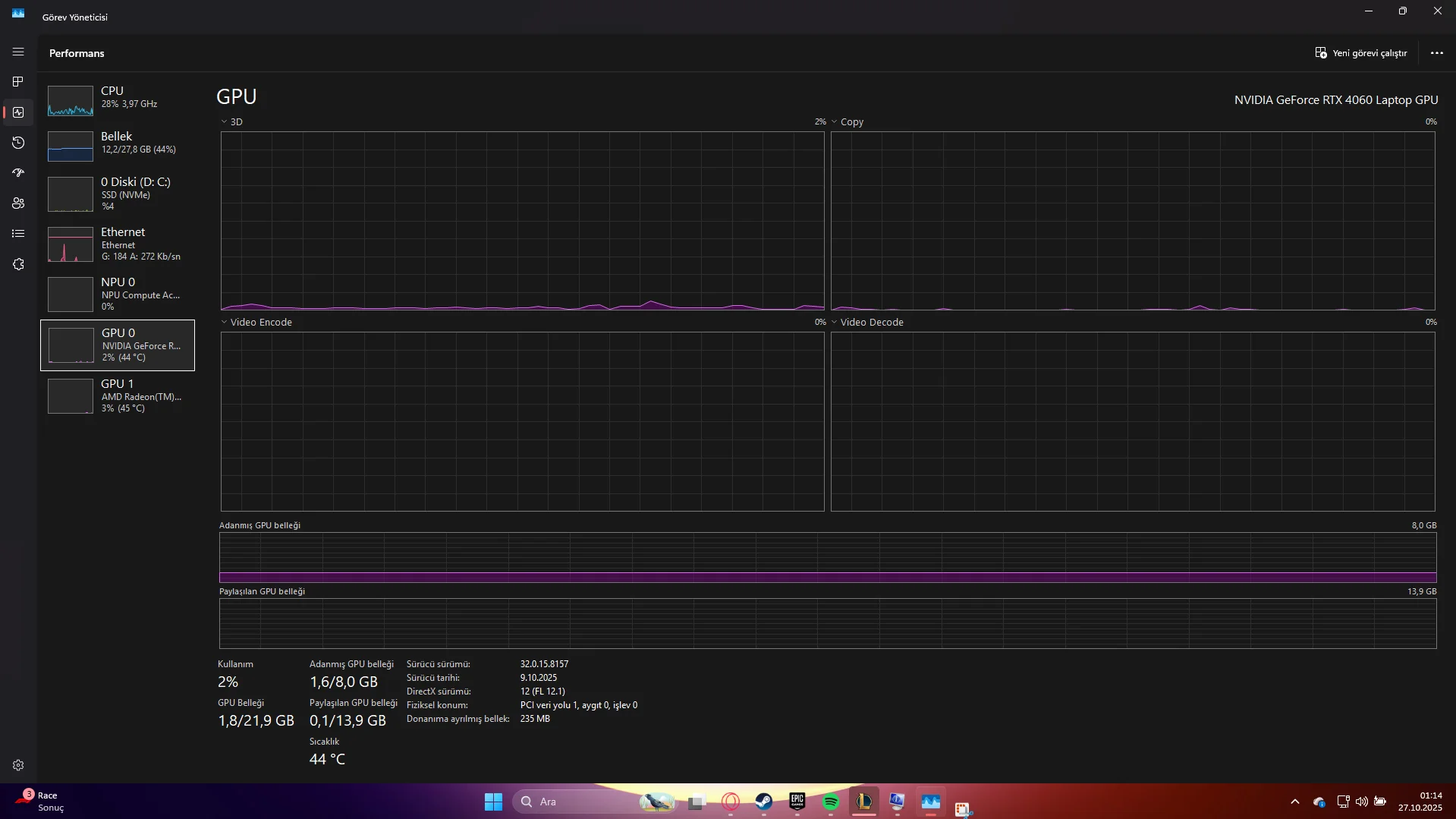Open the hamburger navigation menu
1456x819 pixels.
tap(18, 52)
